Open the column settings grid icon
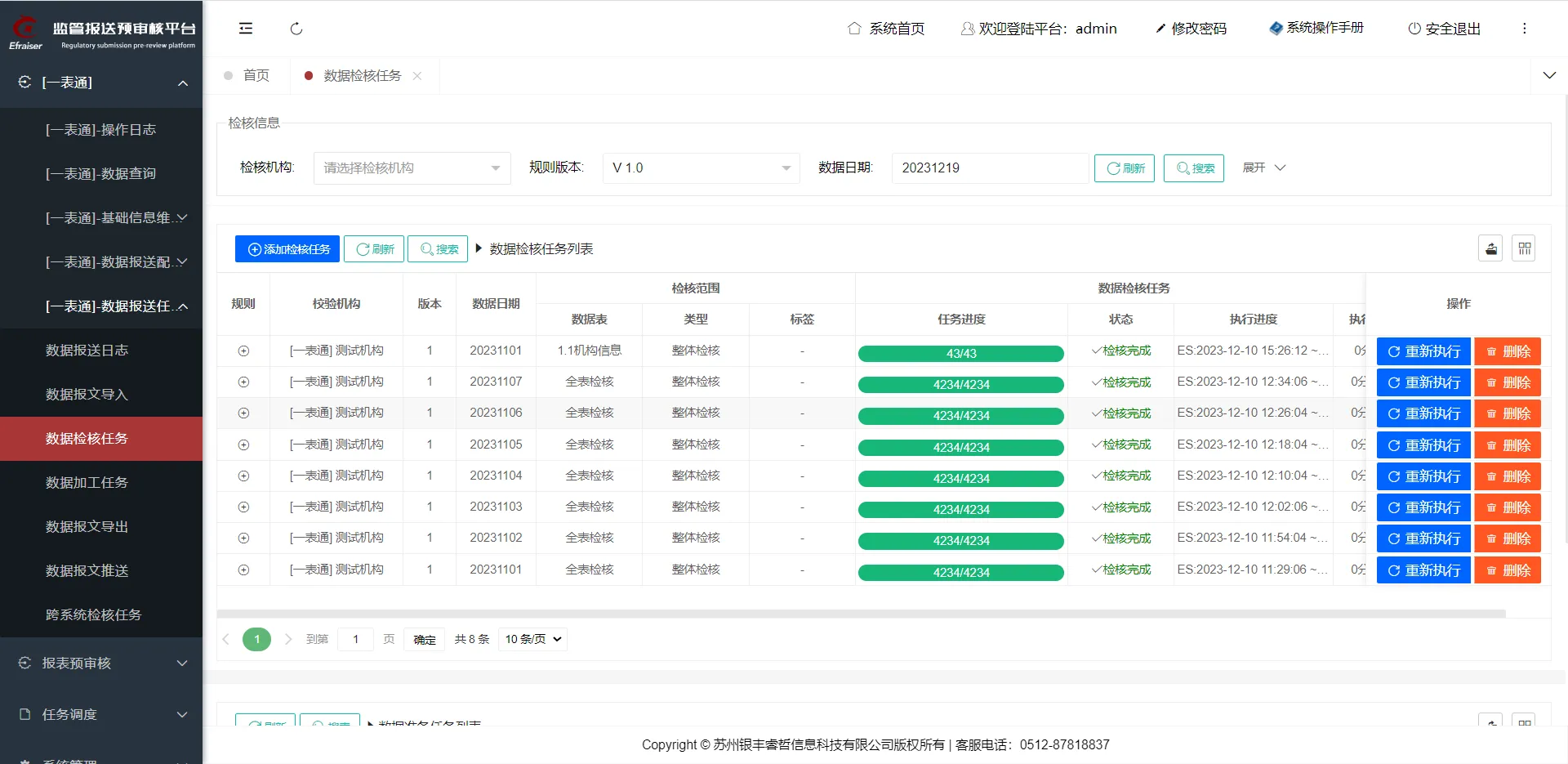Viewport: 1568px width, 764px height. pos(1524,248)
